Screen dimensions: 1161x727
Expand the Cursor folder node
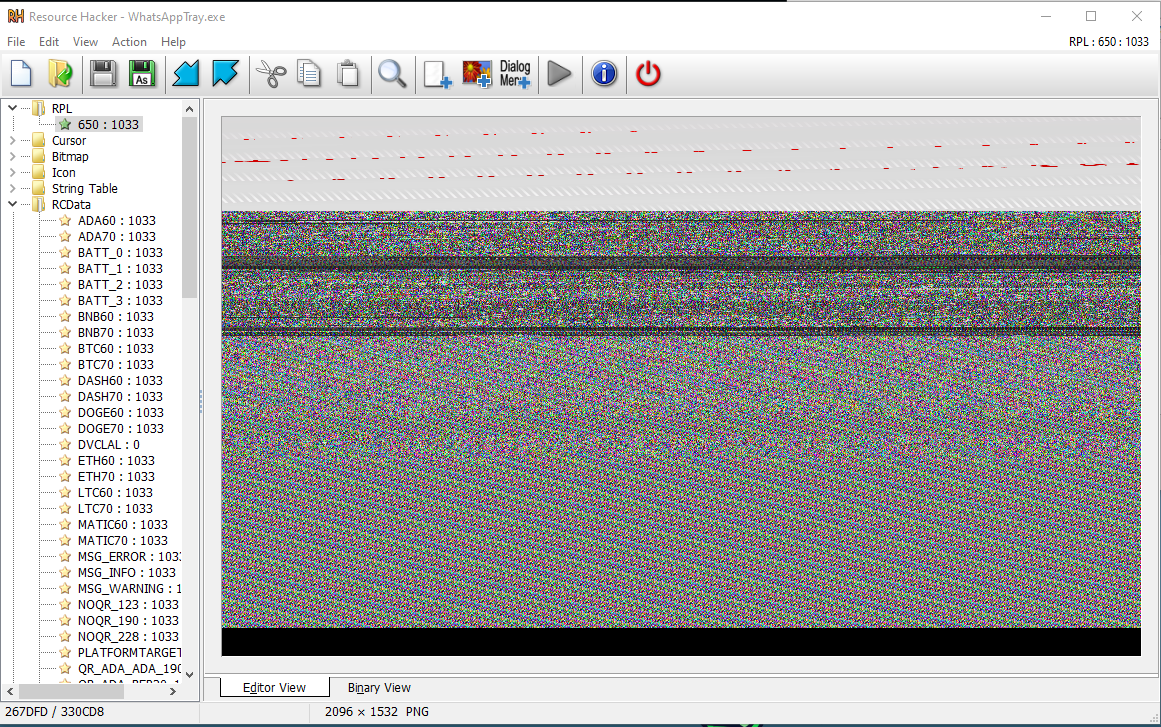13,140
